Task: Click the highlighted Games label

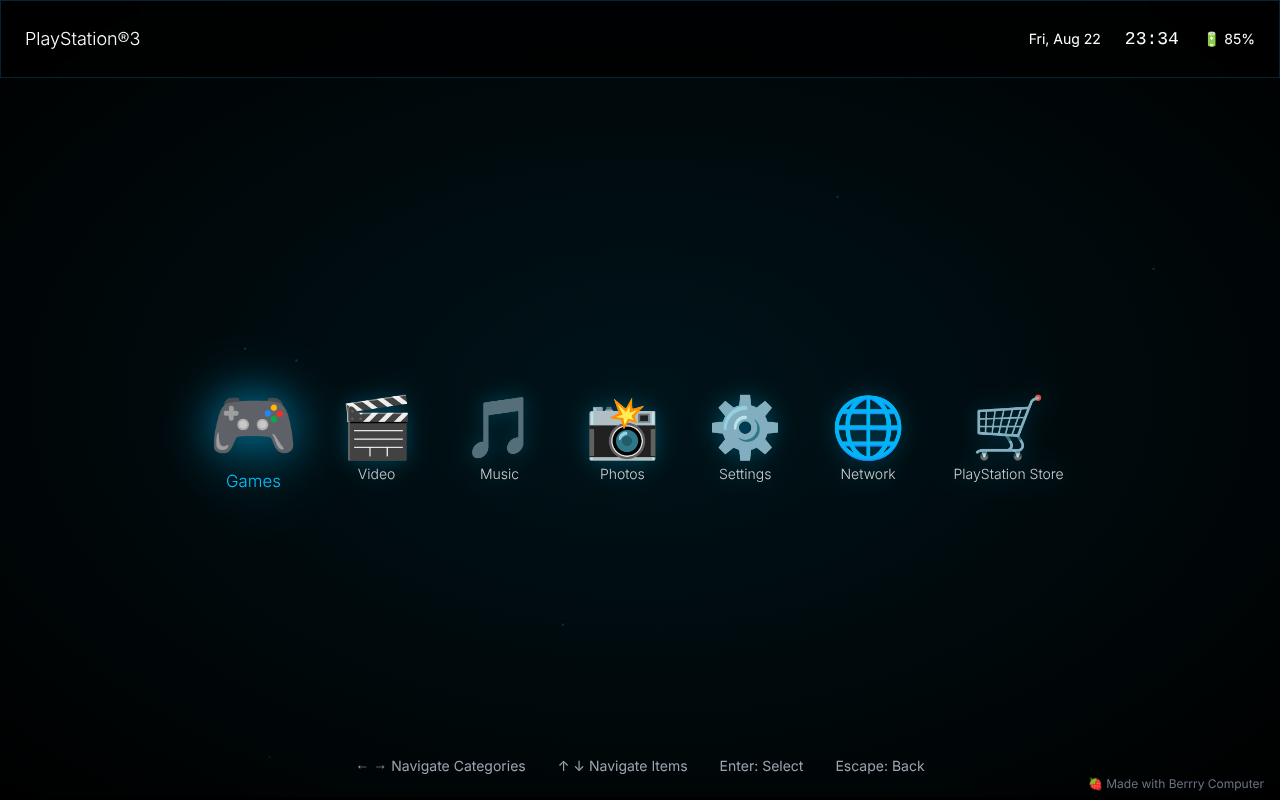Action: (x=253, y=481)
